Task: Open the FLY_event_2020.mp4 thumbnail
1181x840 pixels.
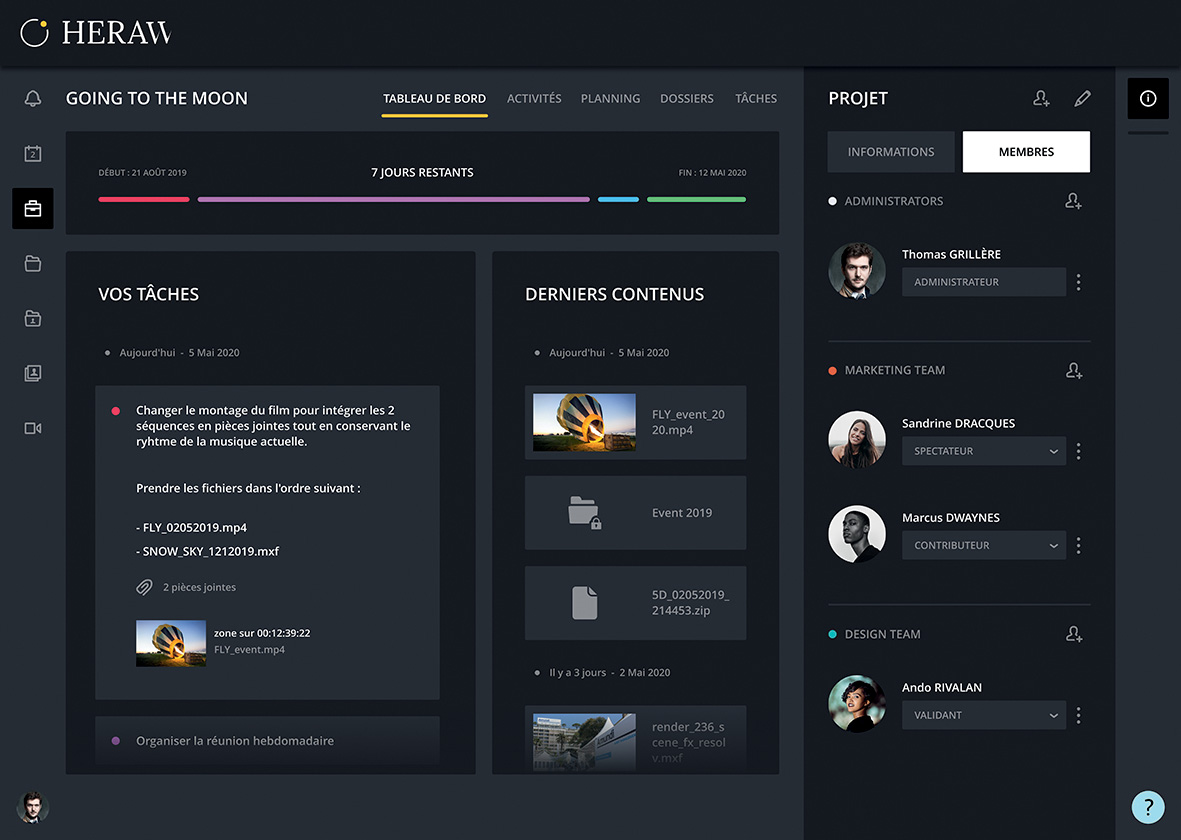Action: click(x=584, y=422)
